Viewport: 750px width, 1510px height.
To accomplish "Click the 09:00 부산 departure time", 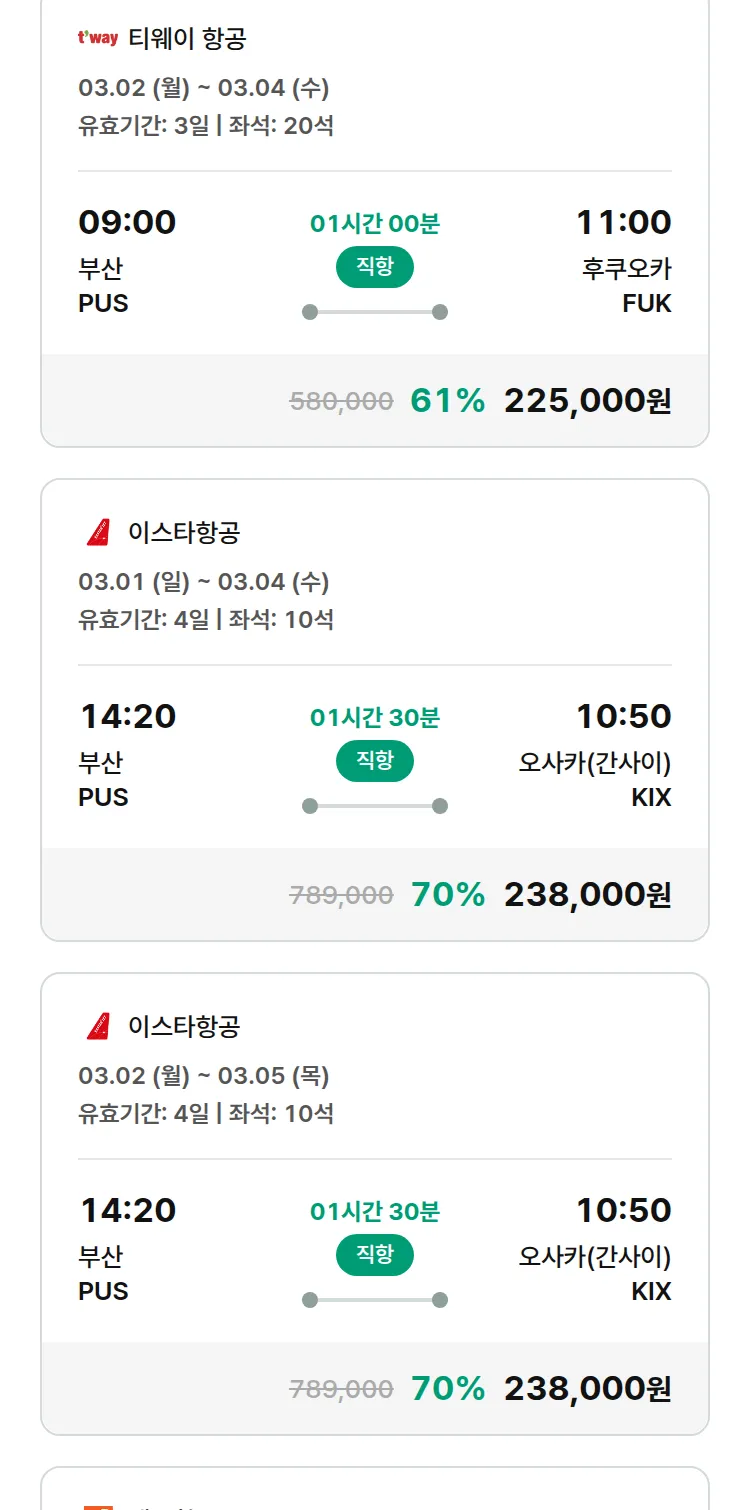I will 127,222.
